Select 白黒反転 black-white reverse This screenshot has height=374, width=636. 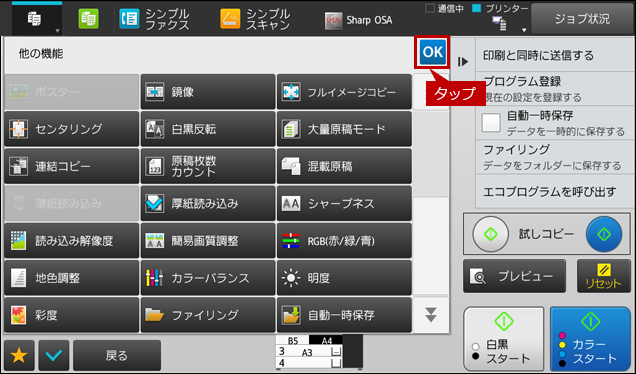[x=208, y=129]
